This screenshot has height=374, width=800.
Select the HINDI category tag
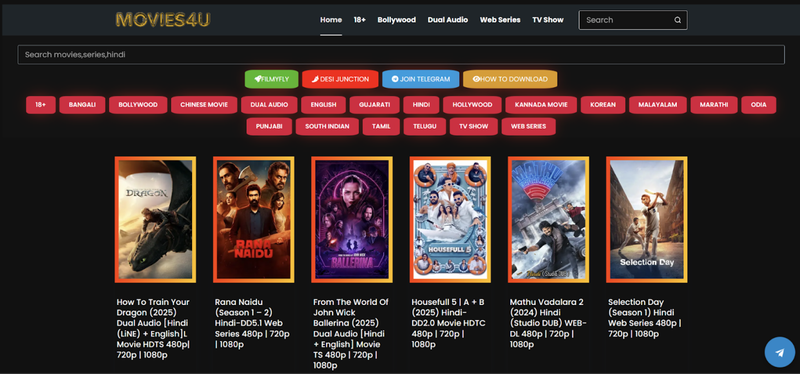pyautogui.click(x=421, y=105)
